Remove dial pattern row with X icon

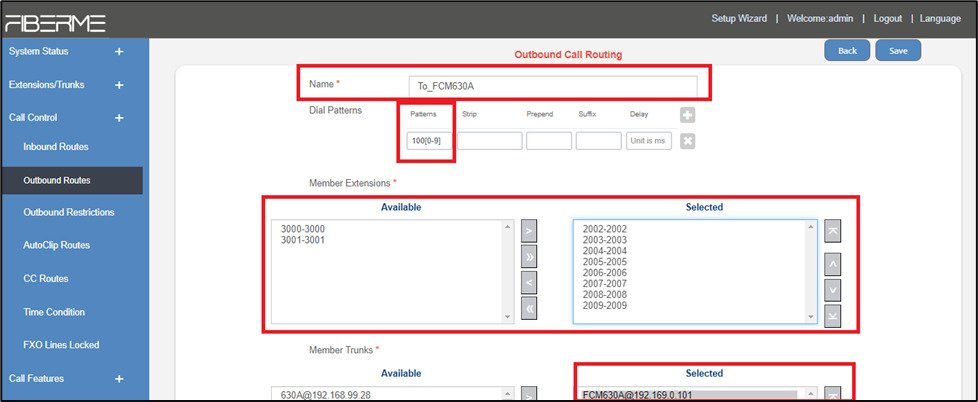[687, 141]
